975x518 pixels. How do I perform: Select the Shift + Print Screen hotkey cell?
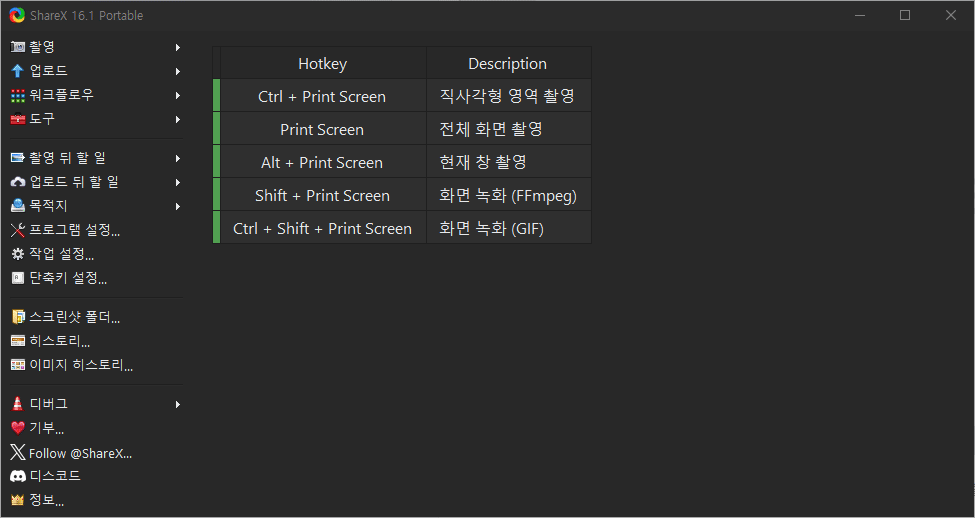click(323, 195)
